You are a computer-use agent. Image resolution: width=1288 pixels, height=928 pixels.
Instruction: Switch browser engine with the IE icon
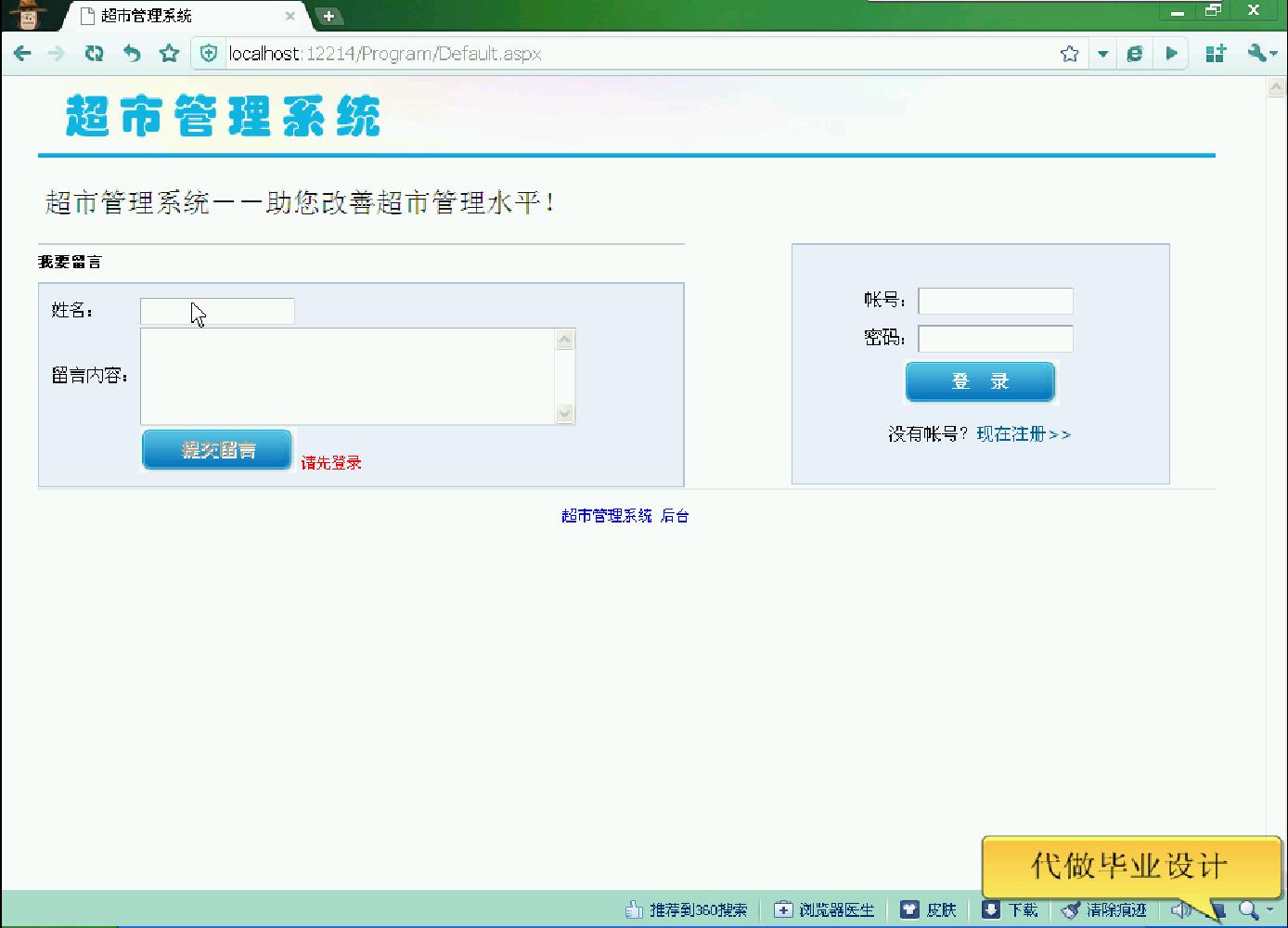(1135, 54)
